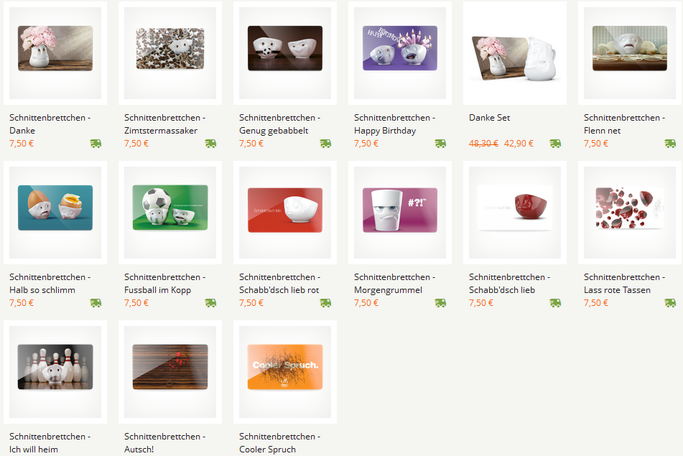Open the Autsch! wooden board image

coord(170,367)
